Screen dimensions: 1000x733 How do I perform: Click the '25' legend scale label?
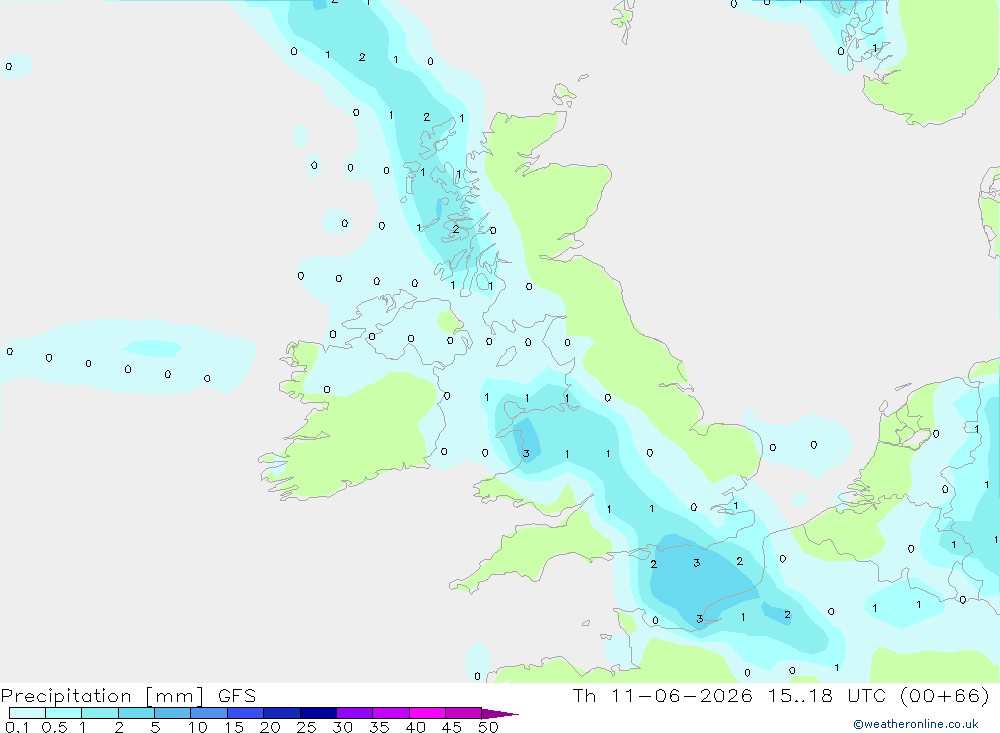(306, 727)
